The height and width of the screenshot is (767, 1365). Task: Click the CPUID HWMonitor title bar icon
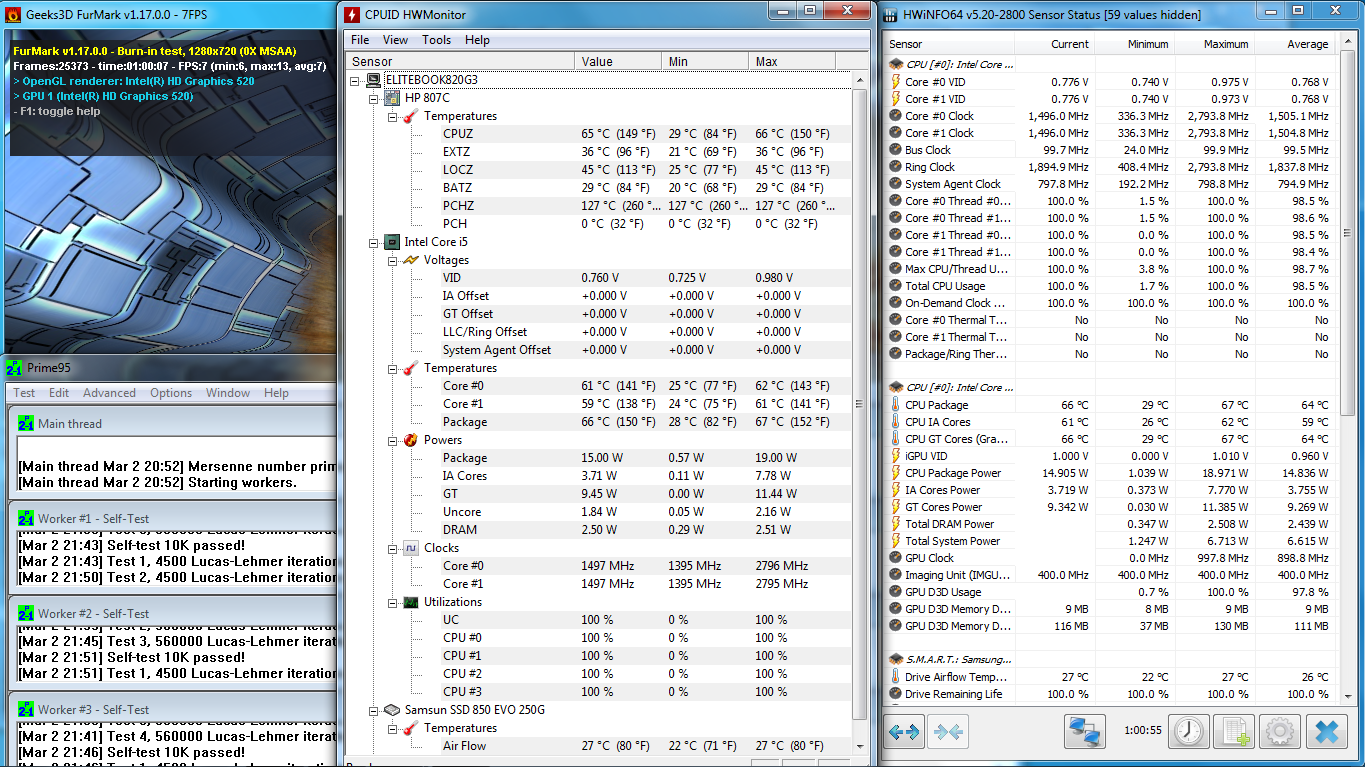pyautogui.click(x=353, y=14)
